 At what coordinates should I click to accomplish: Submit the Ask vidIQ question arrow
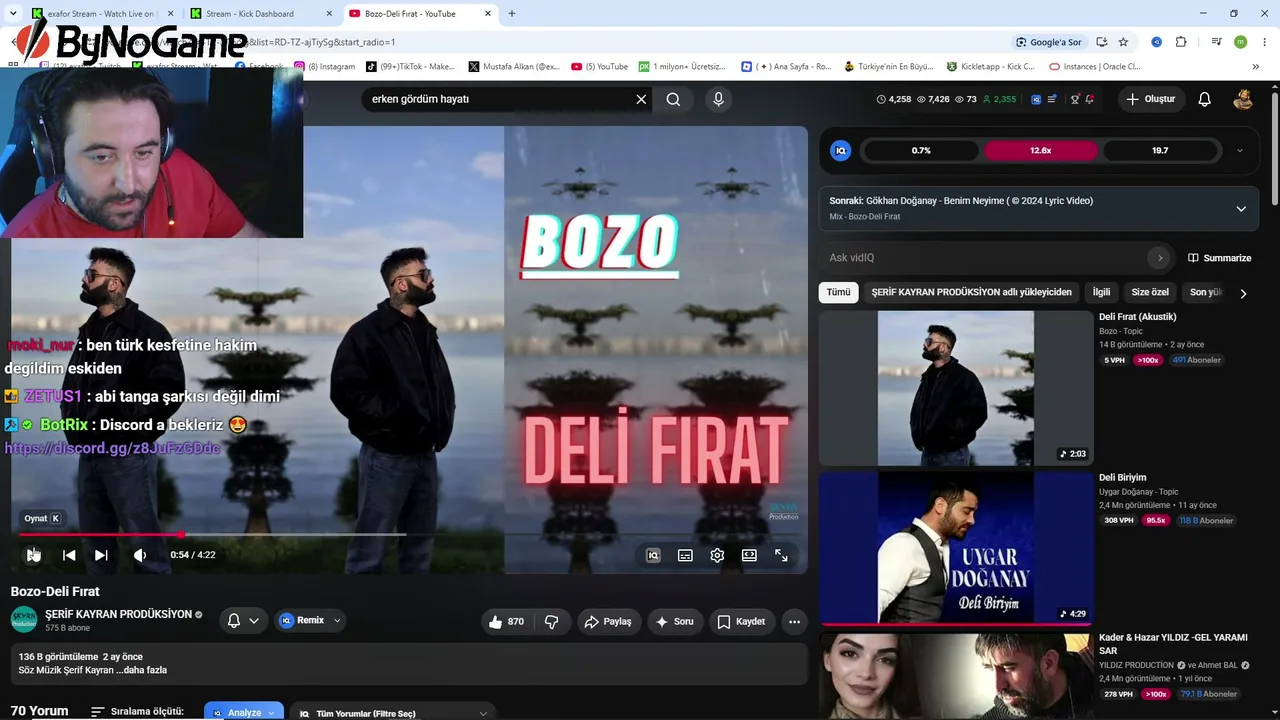1160,258
